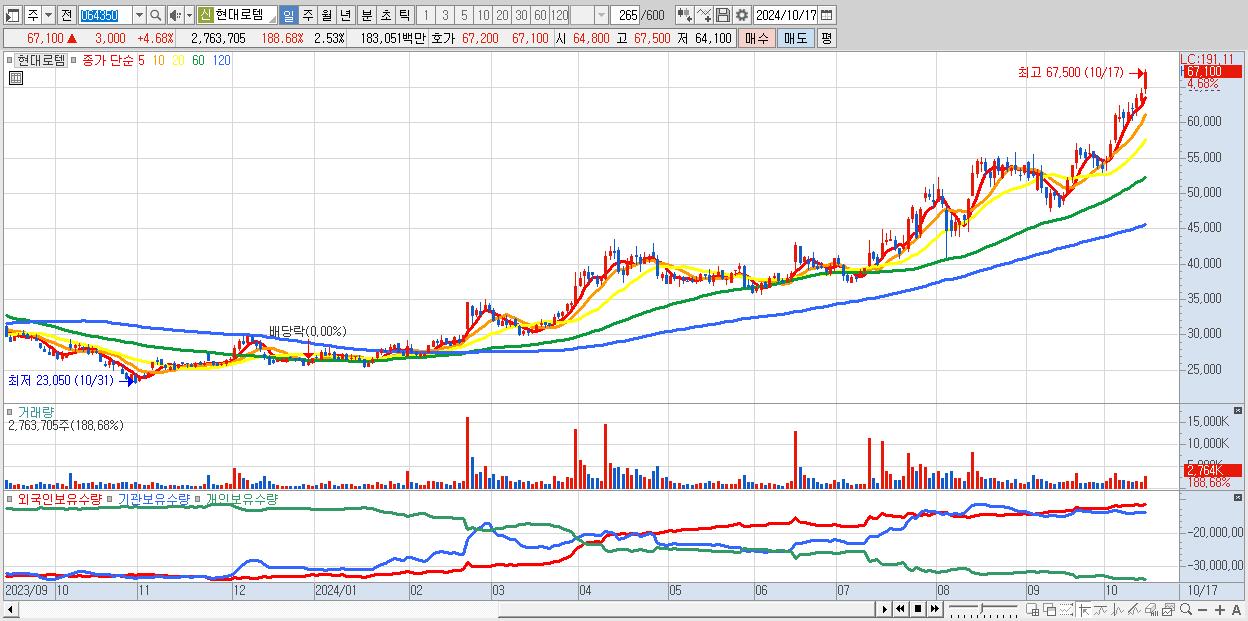Click the trend line drawing icon
1248x621 pixels.
[1101, 609]
